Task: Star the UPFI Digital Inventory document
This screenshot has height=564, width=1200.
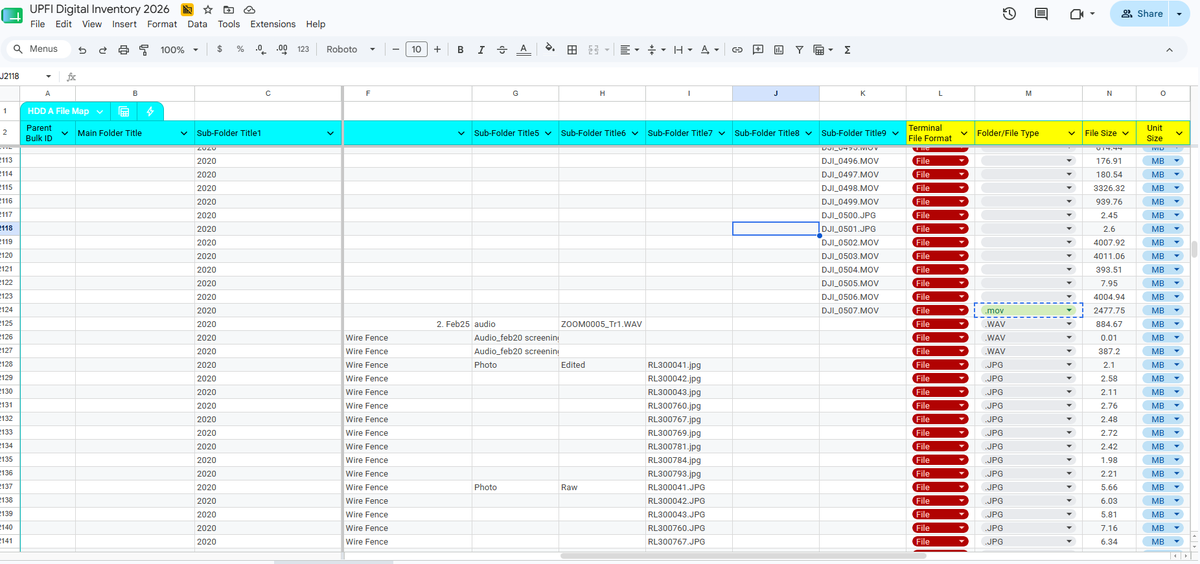Action: click(x=207, y=9)
